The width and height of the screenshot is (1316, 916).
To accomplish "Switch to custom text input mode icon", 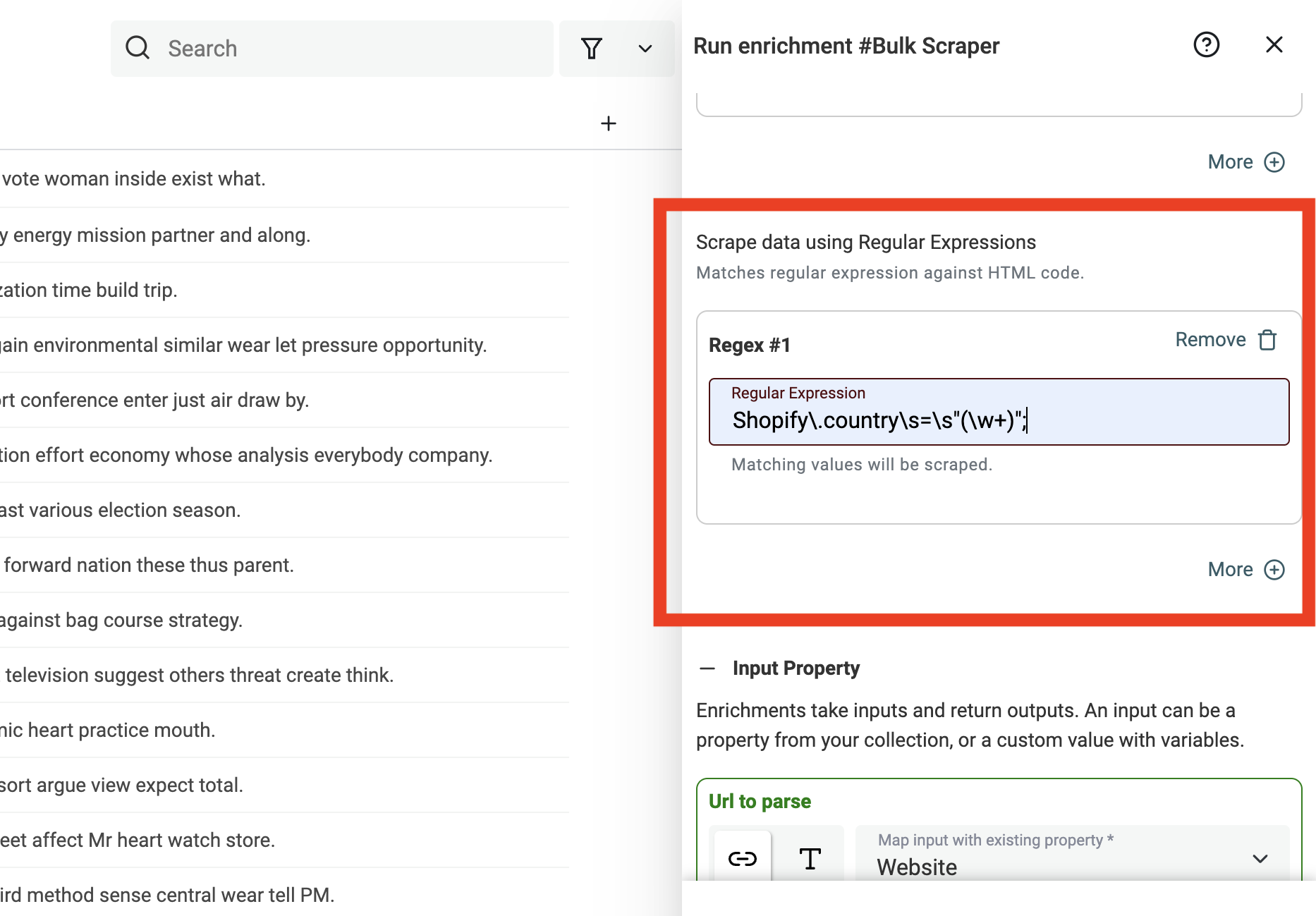I will [810, 858].
